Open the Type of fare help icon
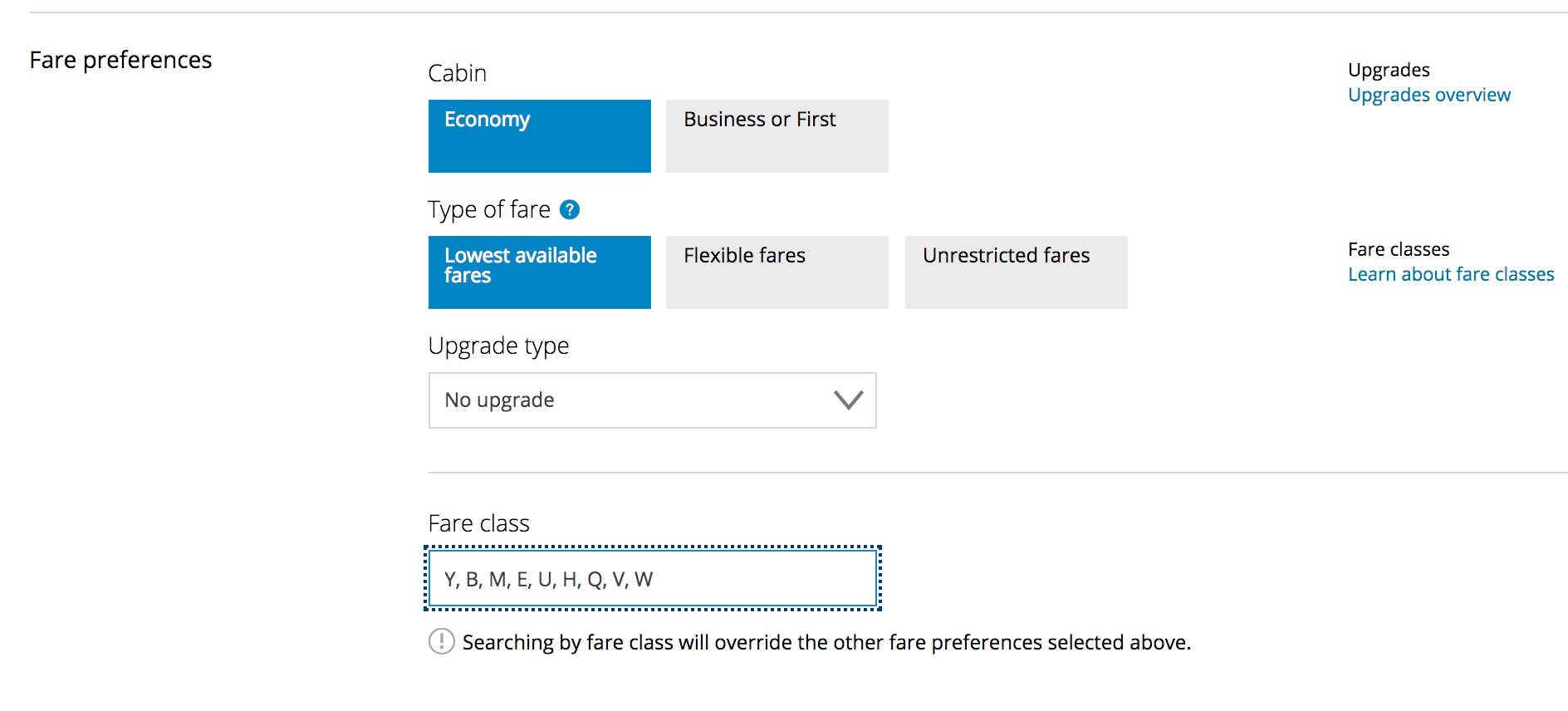The width and height of the screenshot is (1568, 711). pos(570,209)
